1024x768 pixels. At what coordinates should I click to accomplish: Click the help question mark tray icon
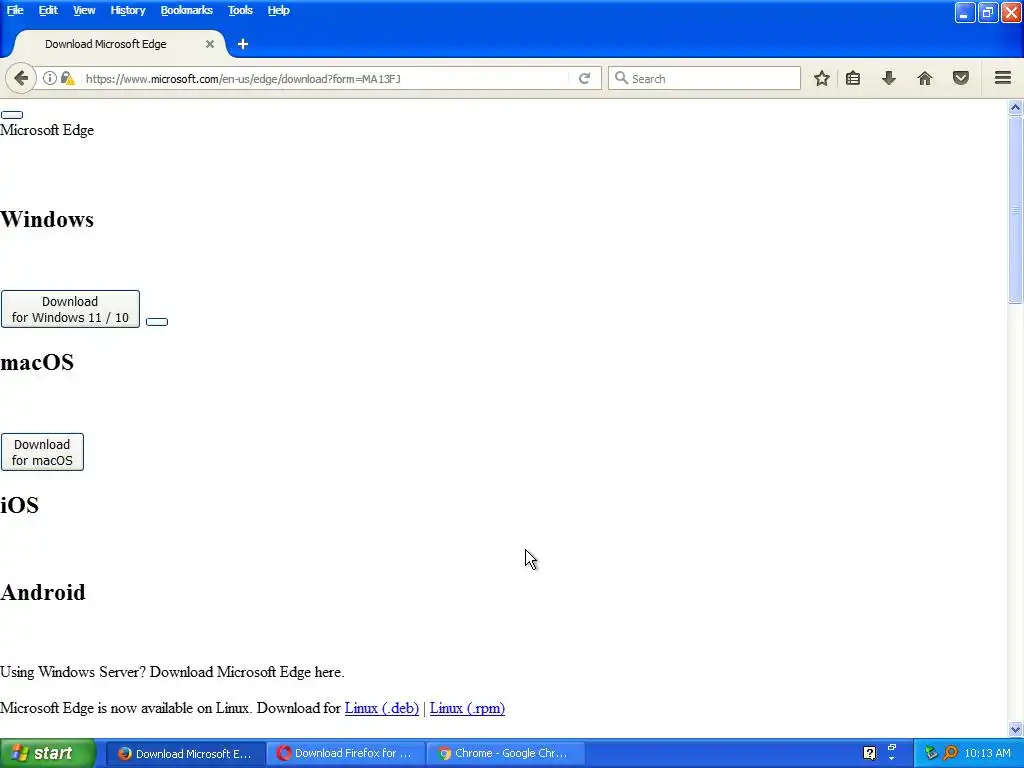869,753
